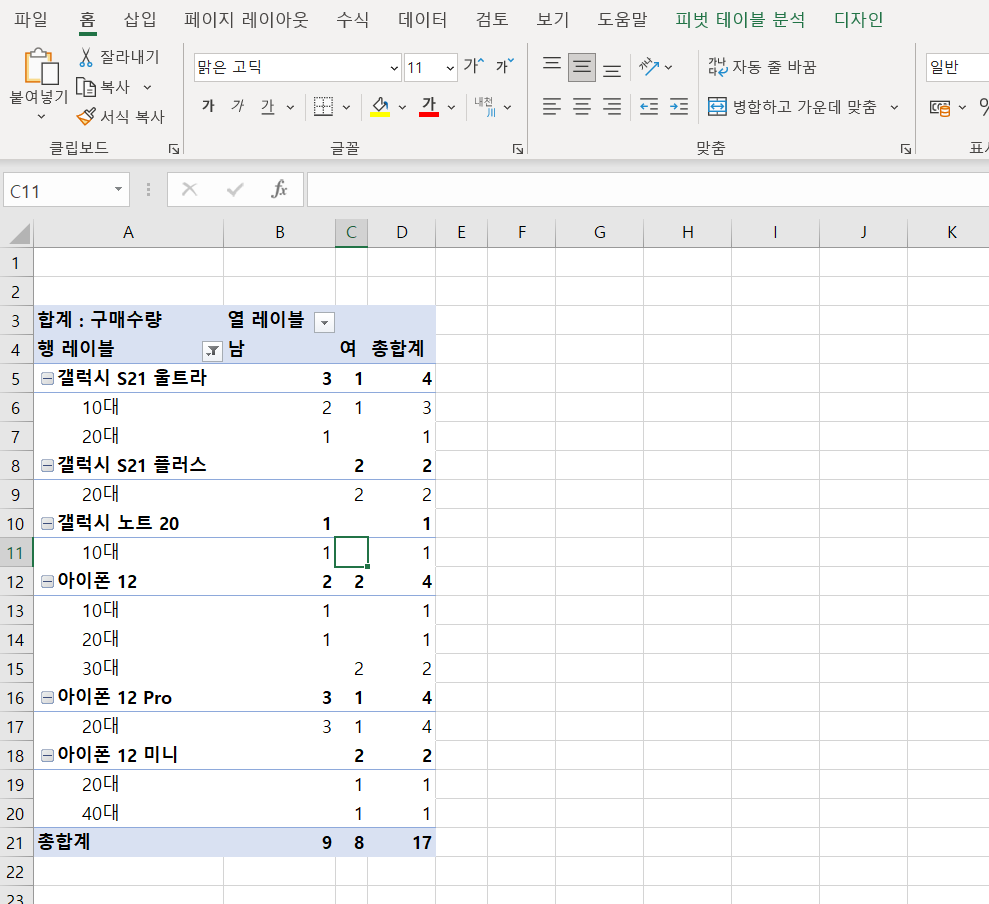Open column labels (열 레이블) filter dropdown
This screenshot has width=989, height=904.
coord(324,322)
